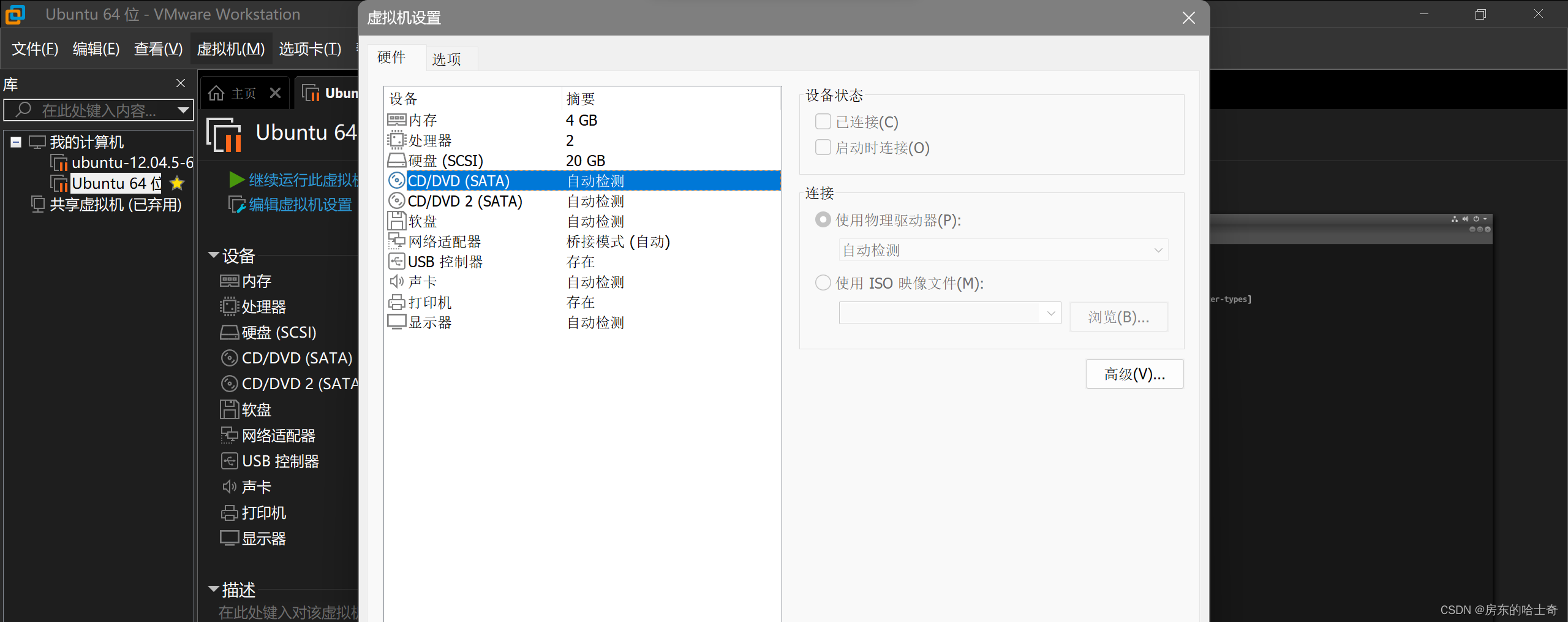Screen dimensions: 1568x622
Task: Click the USB 控制器 icon in the dialog list
Action: pos(396,262)
